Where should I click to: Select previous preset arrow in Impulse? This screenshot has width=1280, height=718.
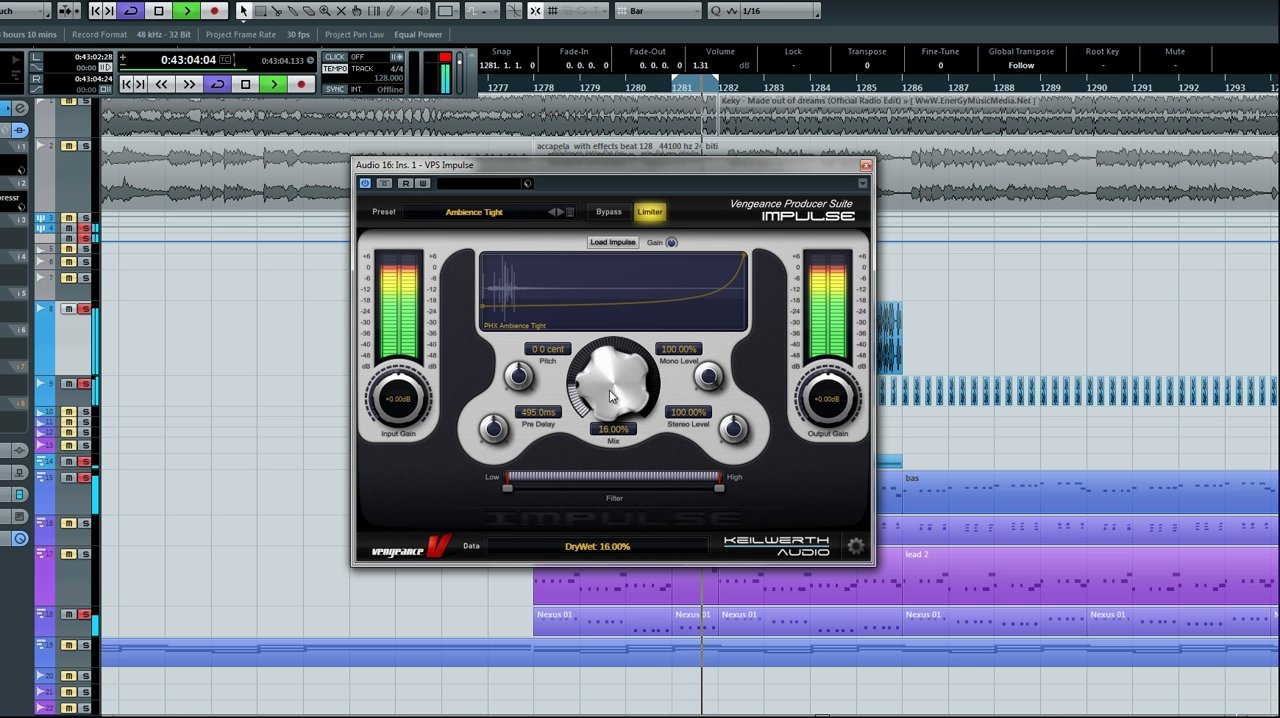pos(552,212)
